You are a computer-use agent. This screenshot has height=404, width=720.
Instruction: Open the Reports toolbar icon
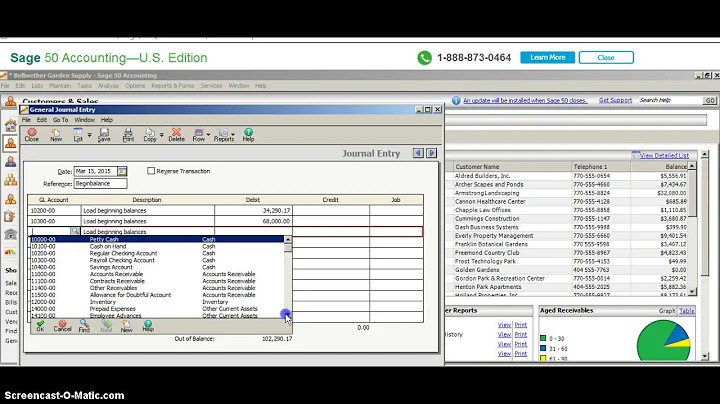pos(224,135)
